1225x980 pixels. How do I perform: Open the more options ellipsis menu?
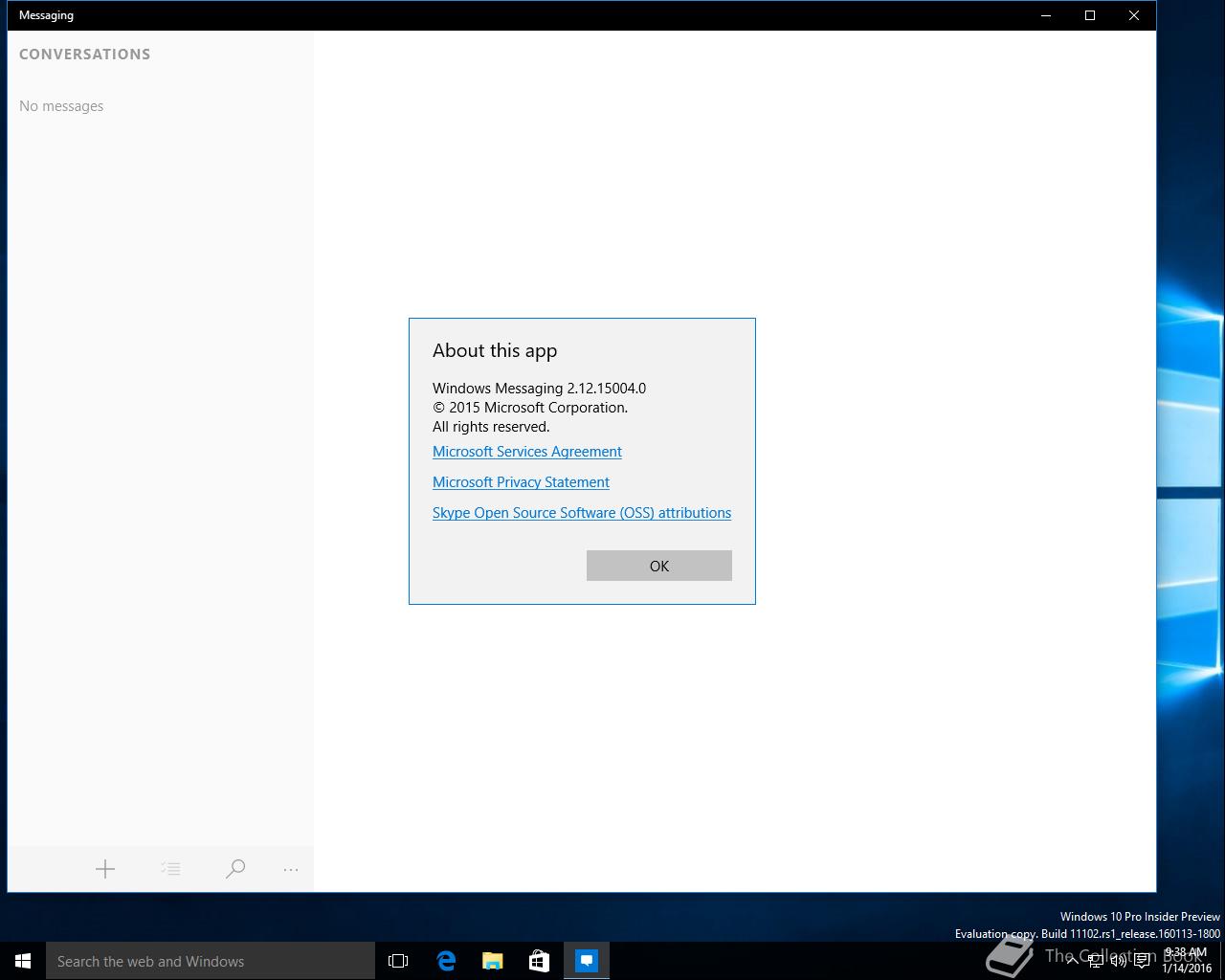pos(291,870)
